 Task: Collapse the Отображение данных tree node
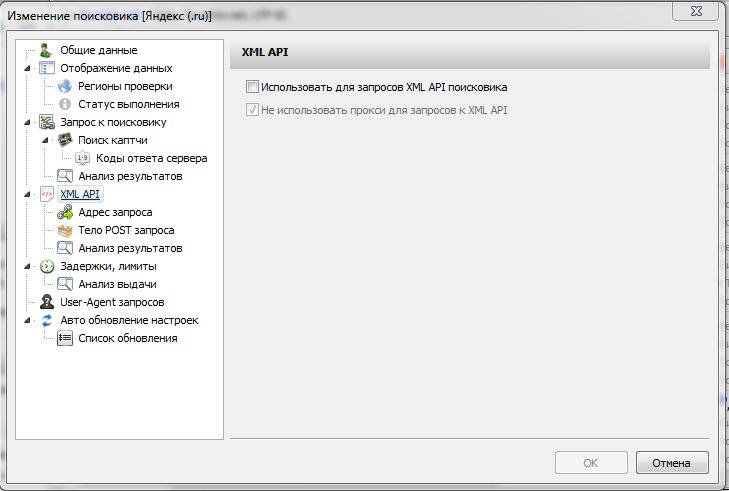tap(27, 68)
